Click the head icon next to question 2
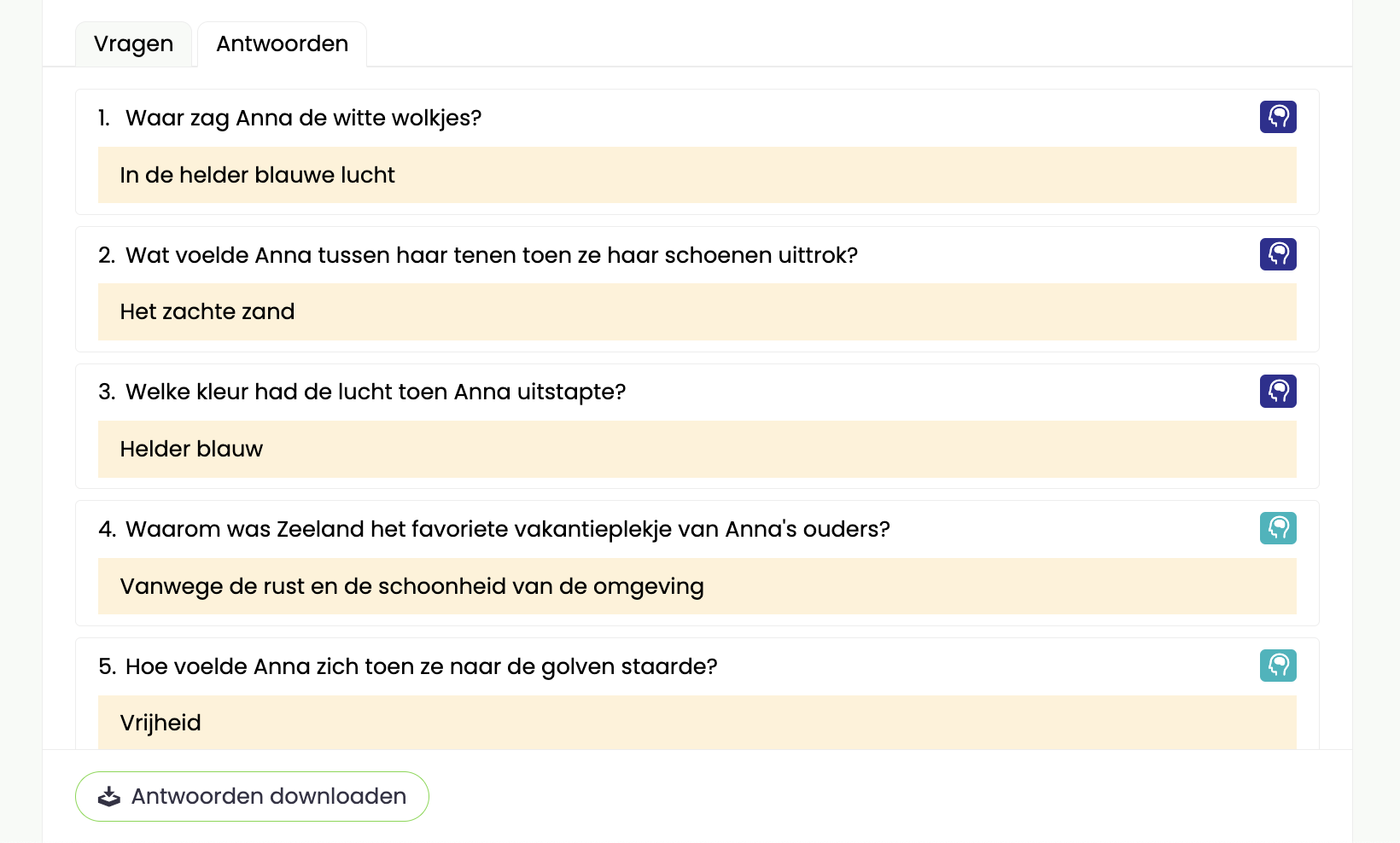This screenshot has height=843, width=1400. click(x=1278, y=254)
